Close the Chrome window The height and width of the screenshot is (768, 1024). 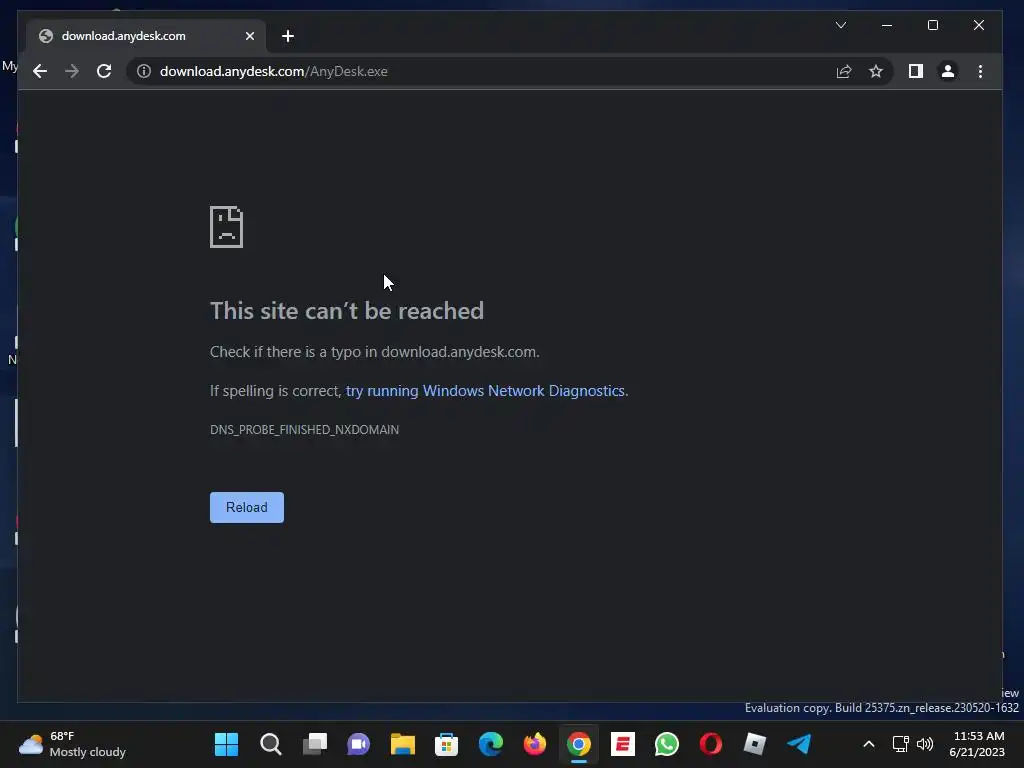pyautogui.click(x=979, y=25)
